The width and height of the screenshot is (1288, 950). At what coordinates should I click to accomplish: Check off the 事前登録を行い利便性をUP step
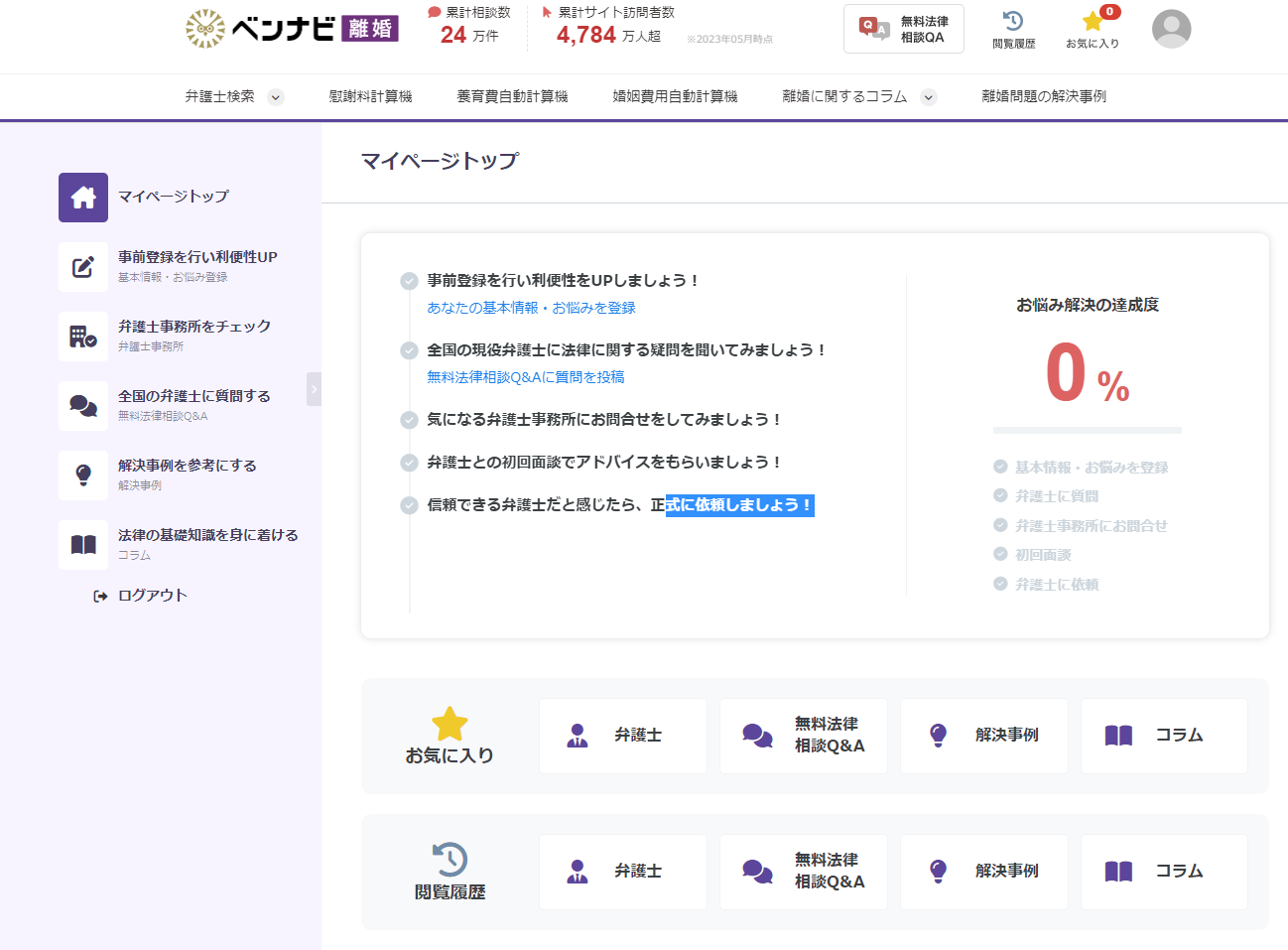coord(410,280)
